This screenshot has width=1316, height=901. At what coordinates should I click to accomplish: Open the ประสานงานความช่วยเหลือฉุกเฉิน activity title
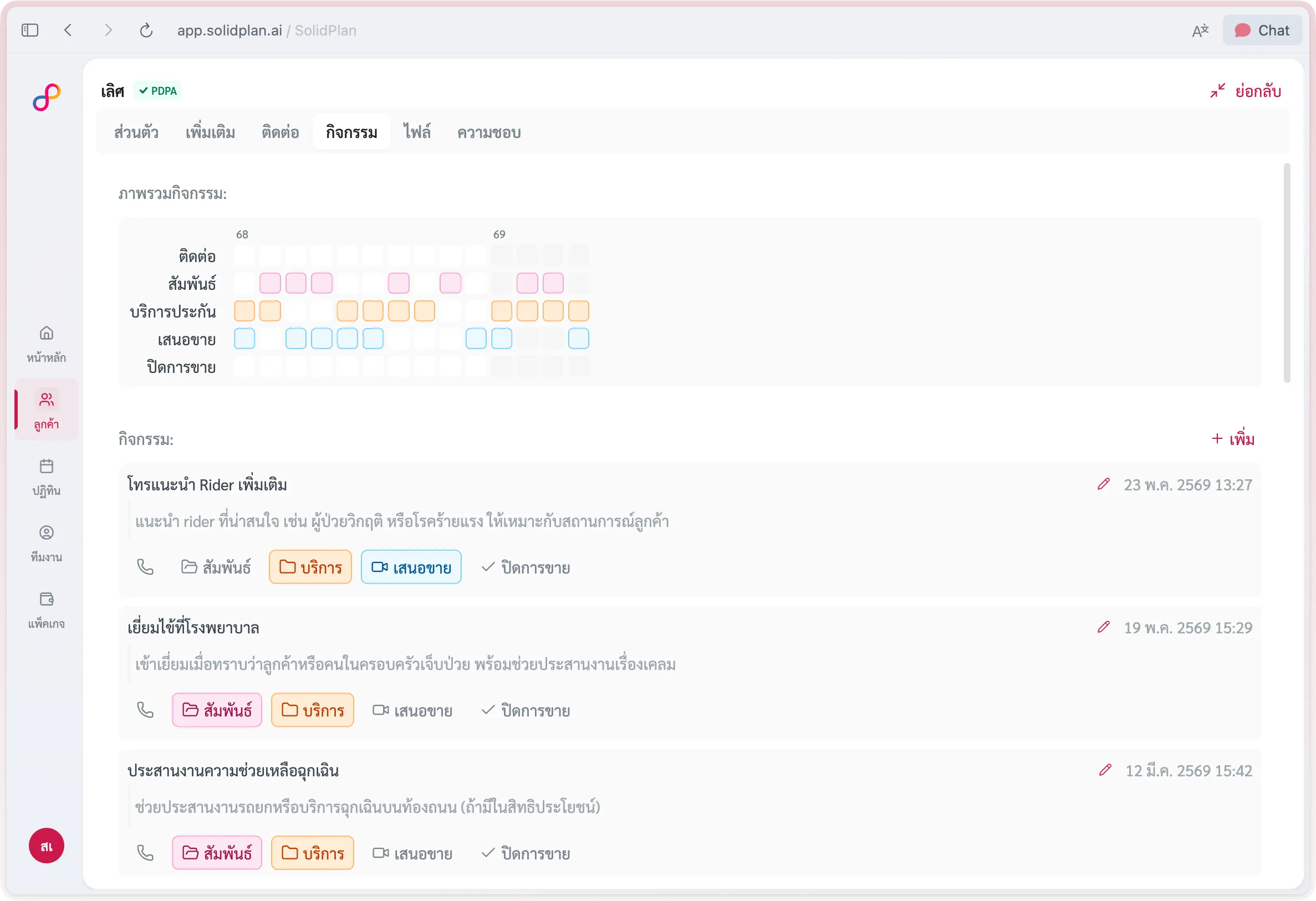pyautogui.click(x=233, y=770)
